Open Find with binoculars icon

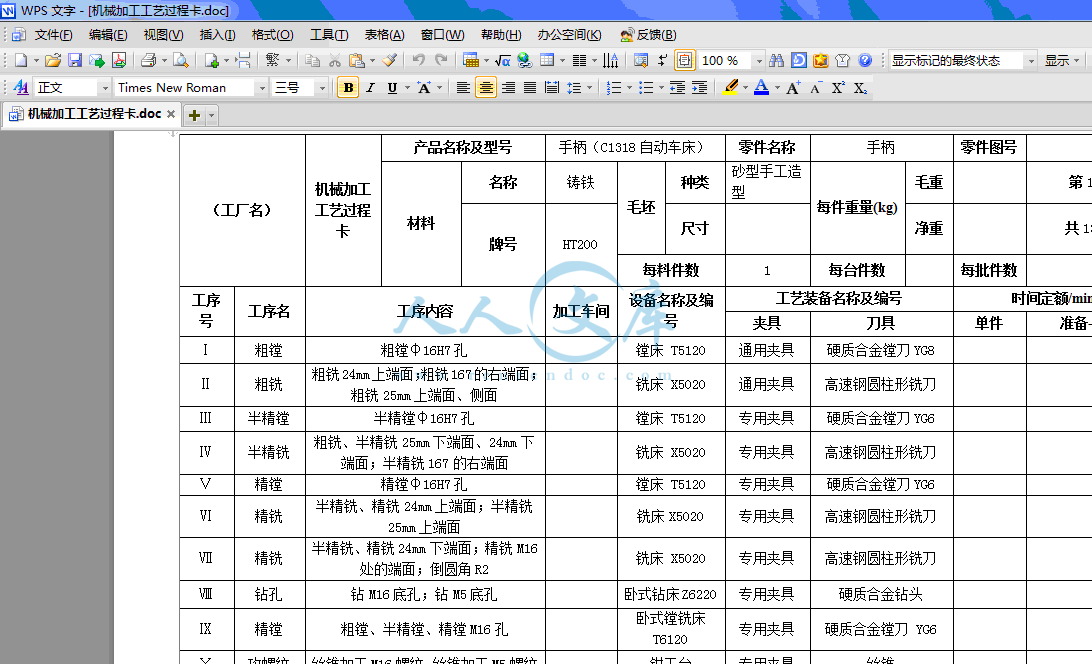pos(777,61)
